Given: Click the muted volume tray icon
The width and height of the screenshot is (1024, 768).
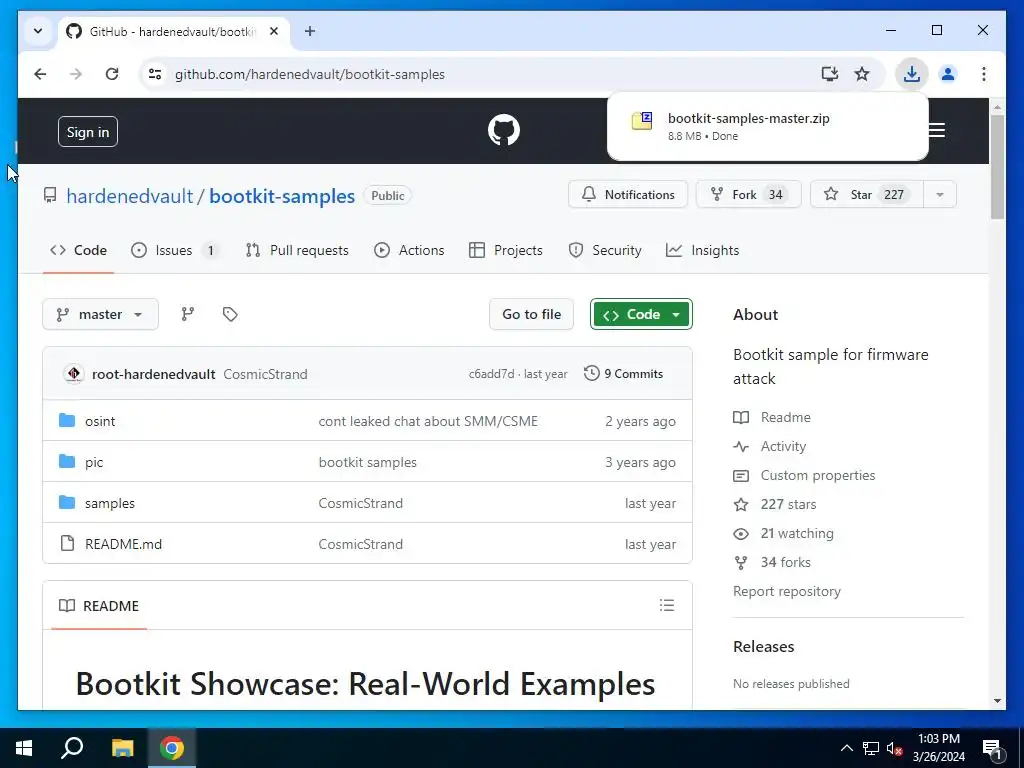Looking at the screenshot, I should coord(895,748).
